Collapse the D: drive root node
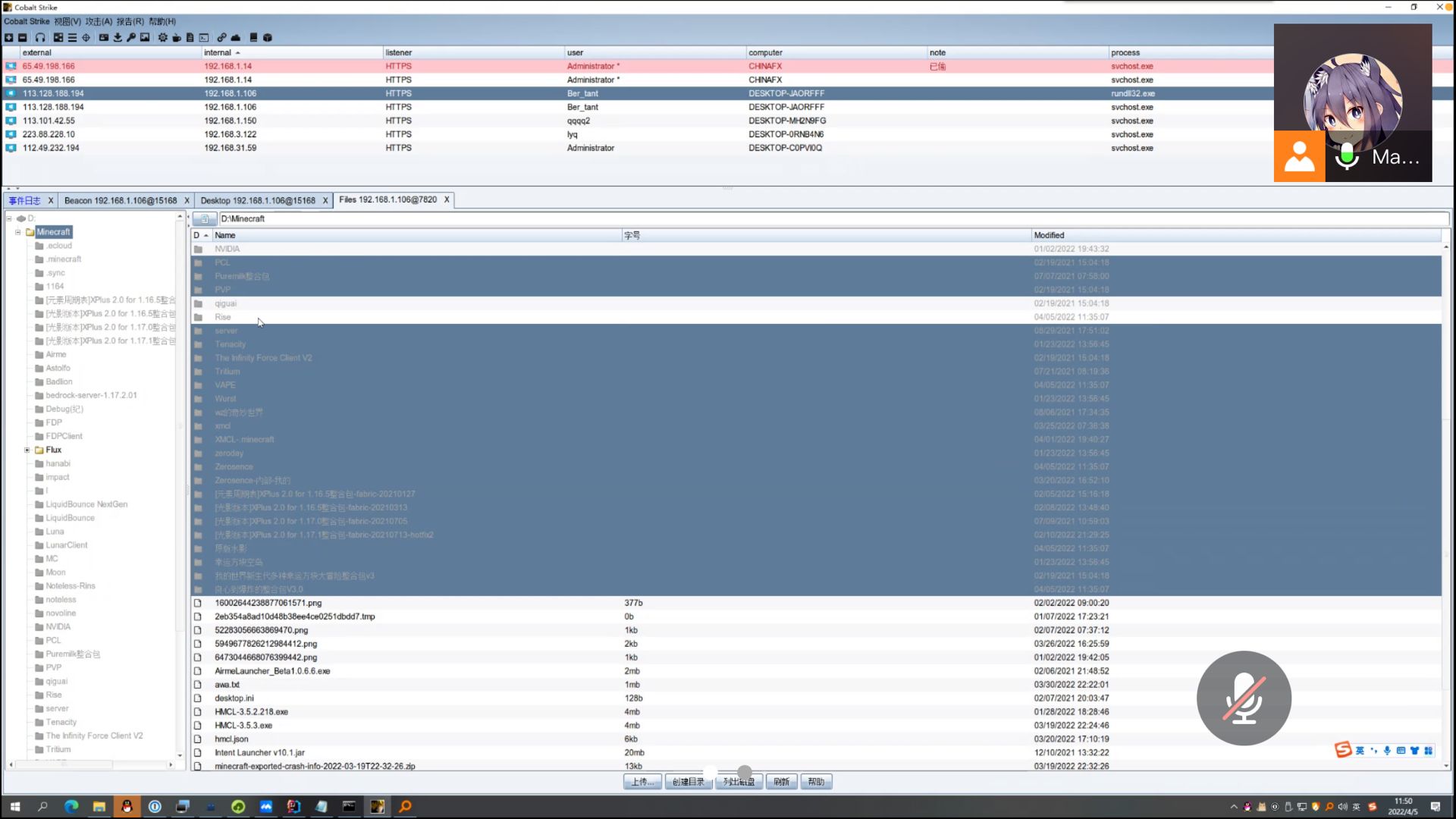The height and width of the screenshot is (819, 1456). (9, 218)
